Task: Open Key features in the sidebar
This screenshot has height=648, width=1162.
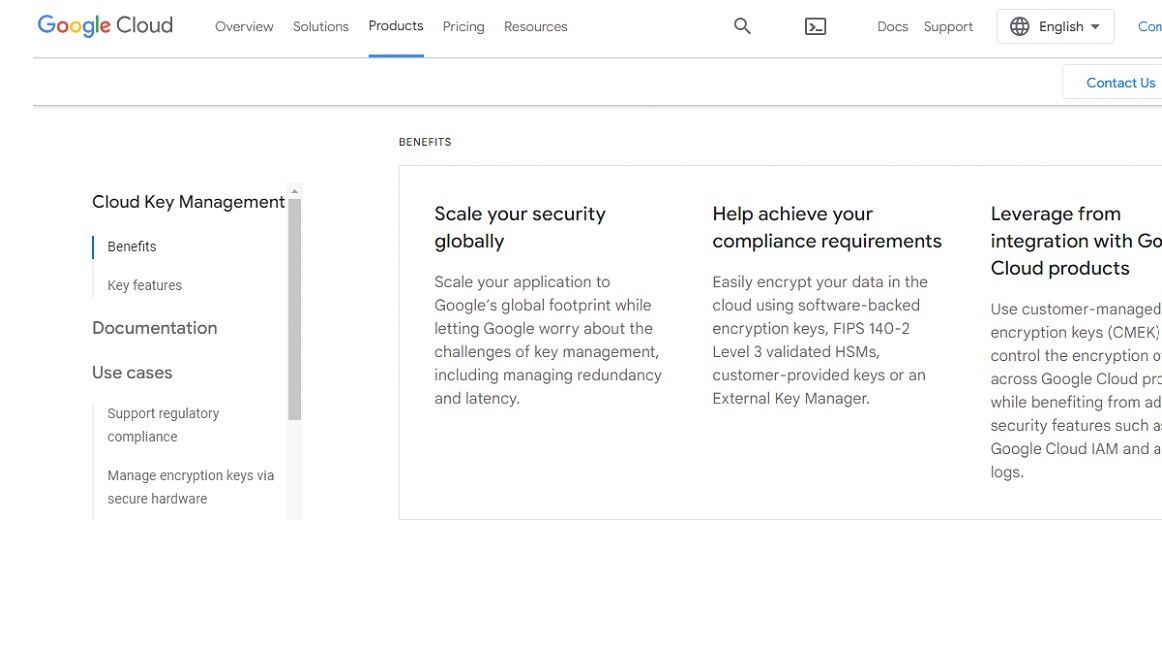Action: pyautogui.click(x=144, y=285)
